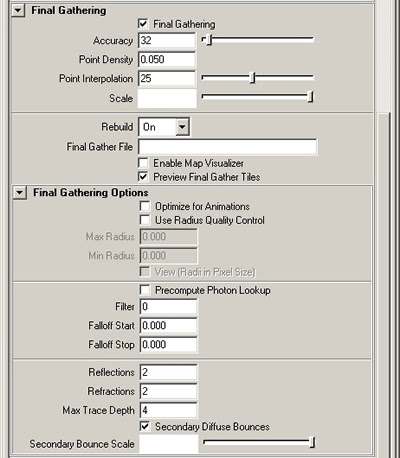Click the Final Gather File text field
The width and height of the screenshot is (400, 458).
click(228, 147)
